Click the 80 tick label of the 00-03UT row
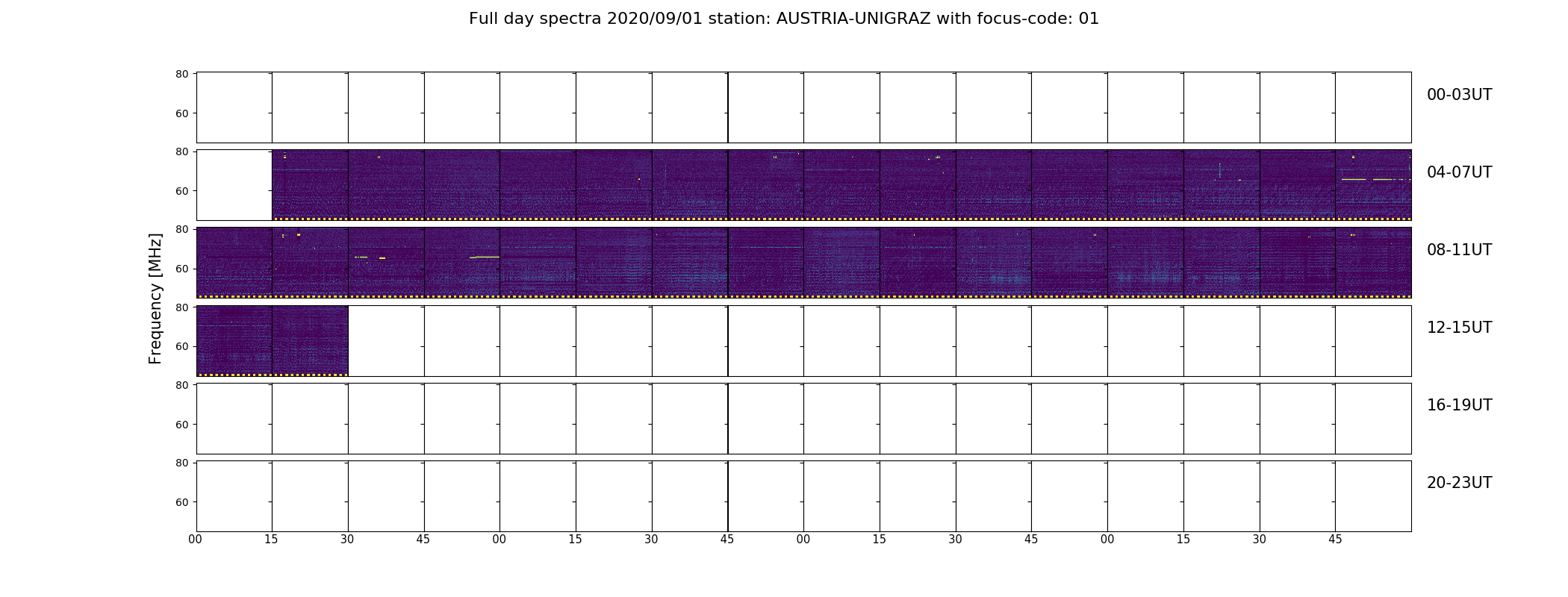 tap(181, 74)
